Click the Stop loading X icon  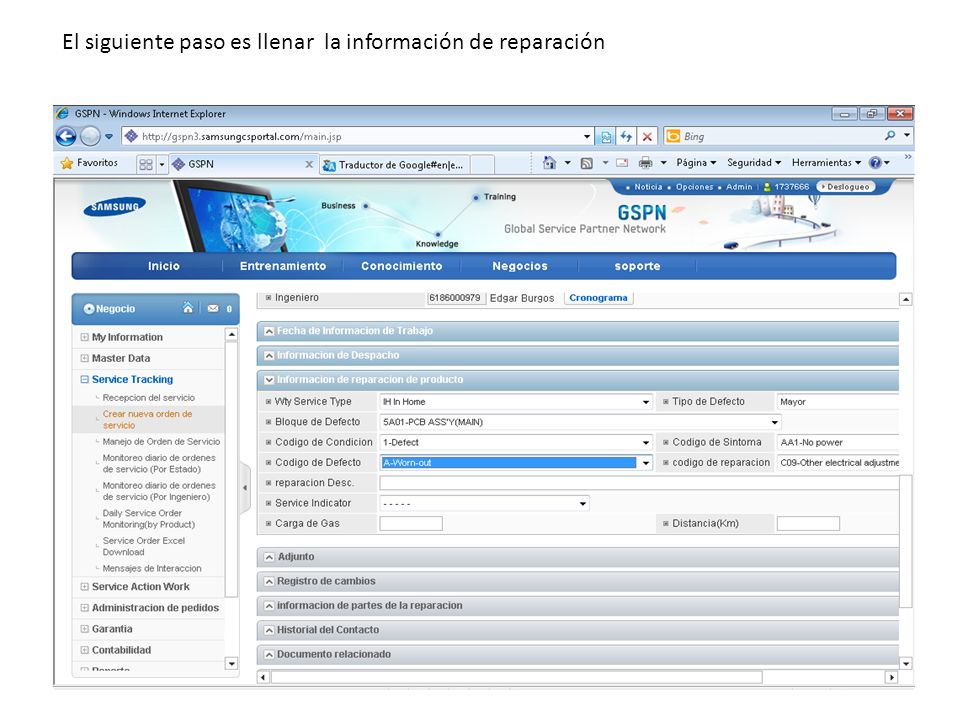[x=647, y=137]
